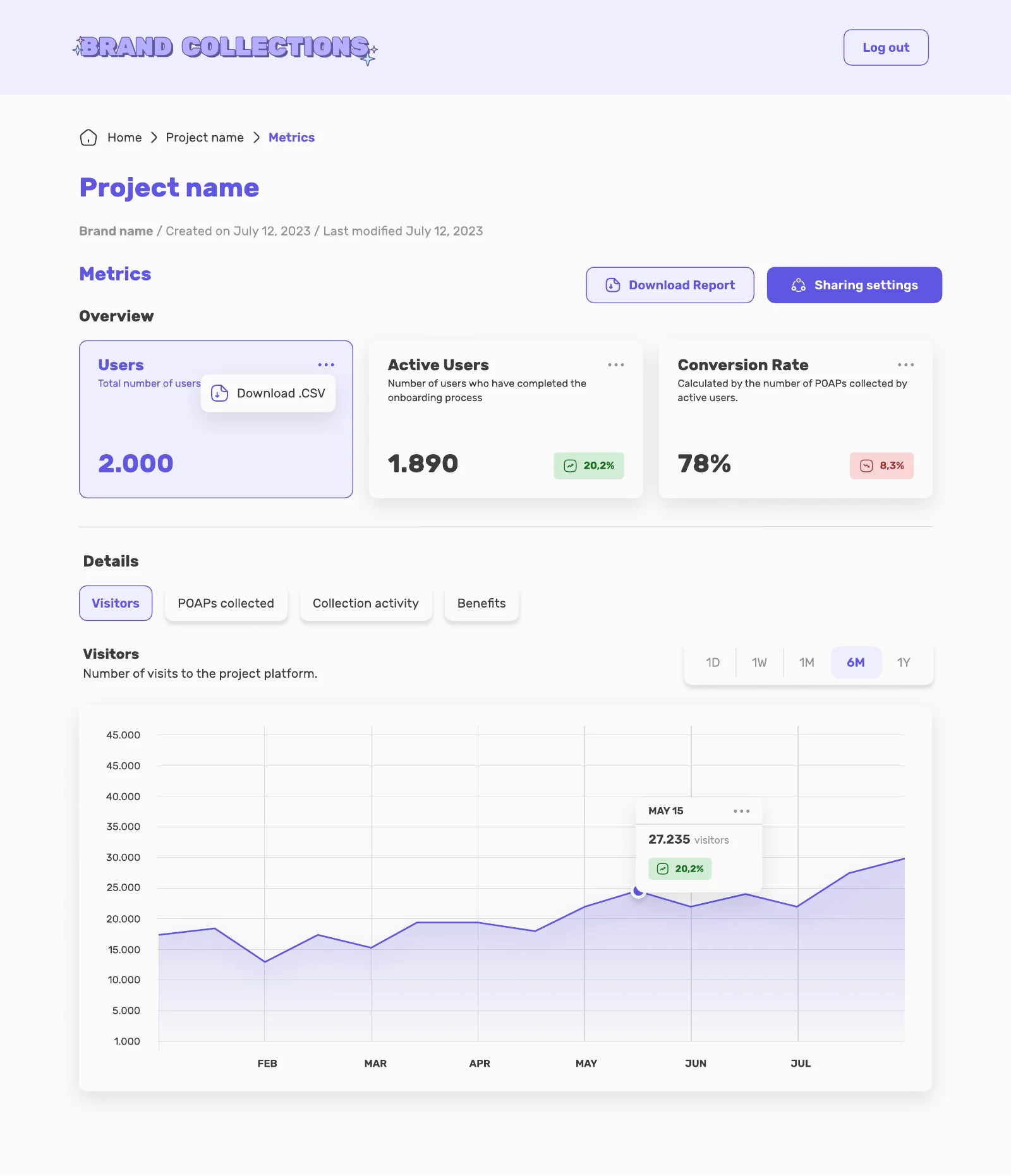The height and width of the screenshot is (1176, 1011).
Task: Click the 78% Conversion Rate value
Action: (x=704, y=464)
